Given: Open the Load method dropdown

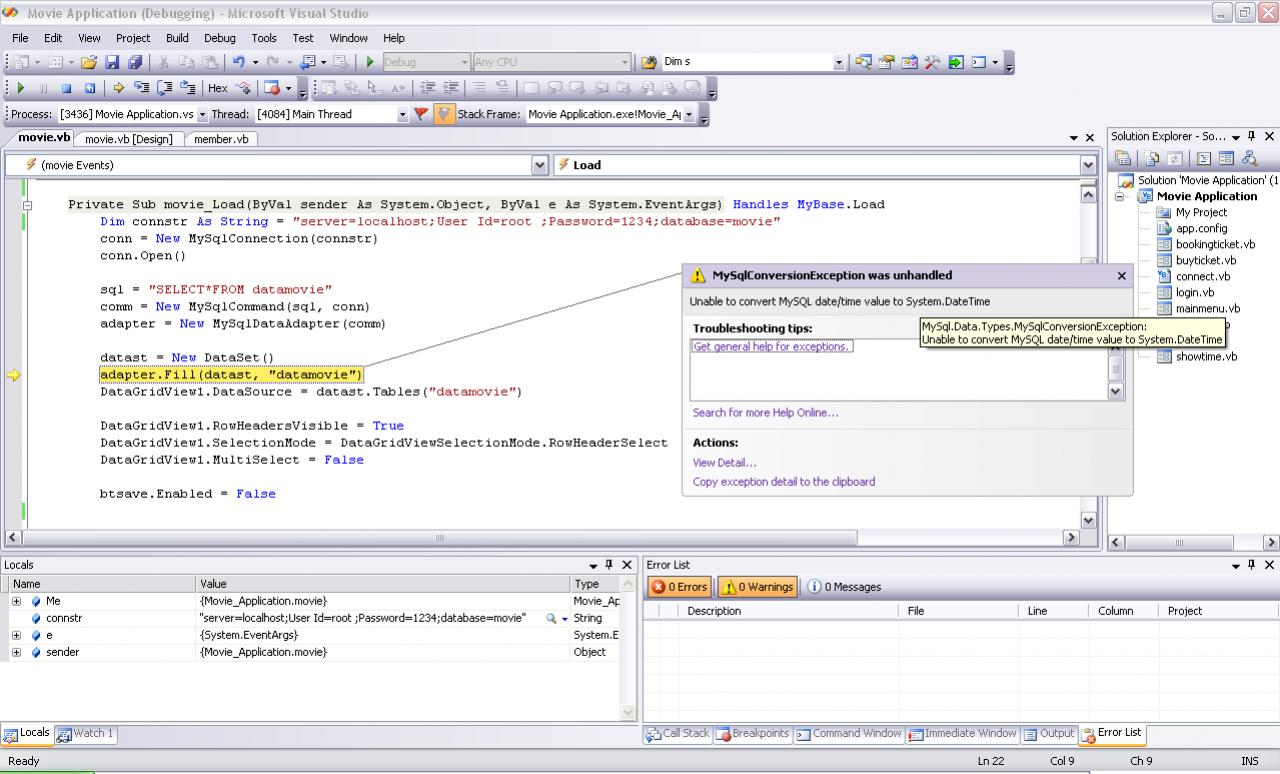Looking at the screenshot, I should point(1088,165).
